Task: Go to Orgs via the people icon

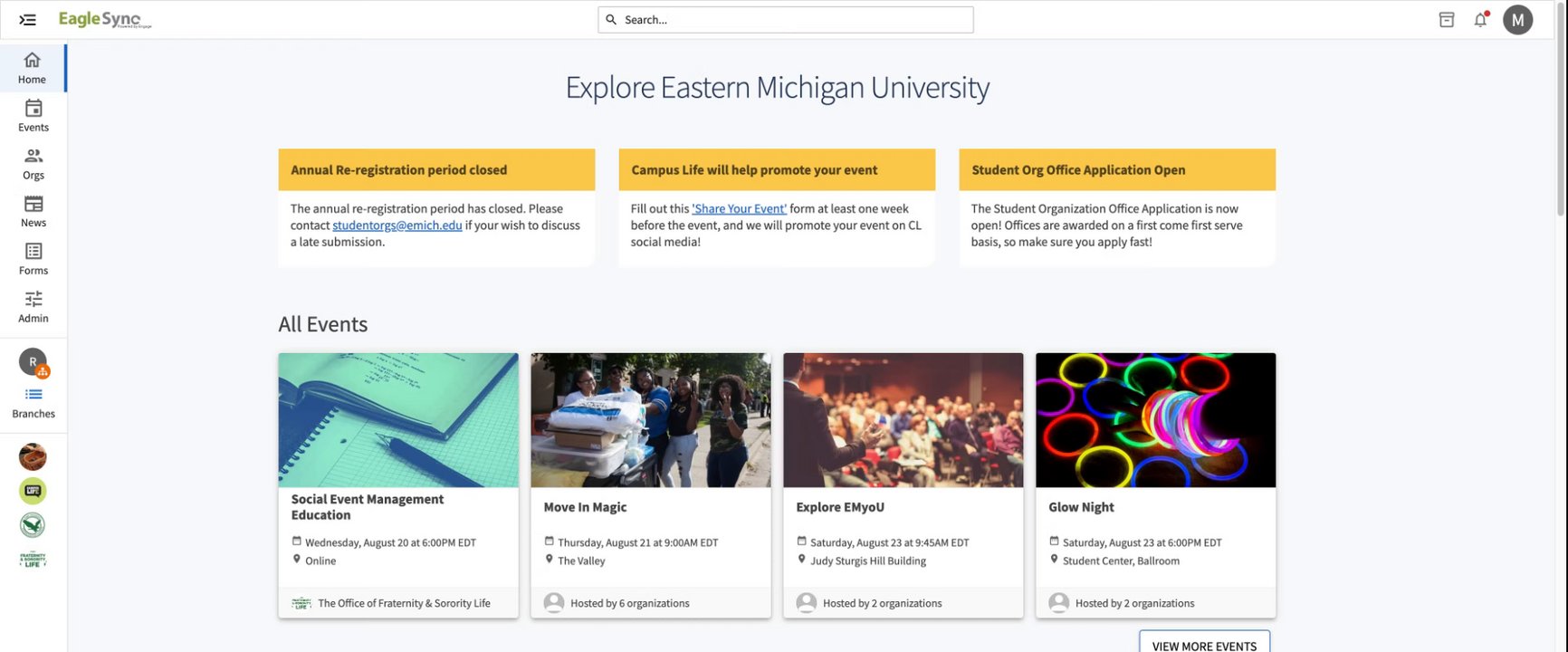Action: point(33,156)
